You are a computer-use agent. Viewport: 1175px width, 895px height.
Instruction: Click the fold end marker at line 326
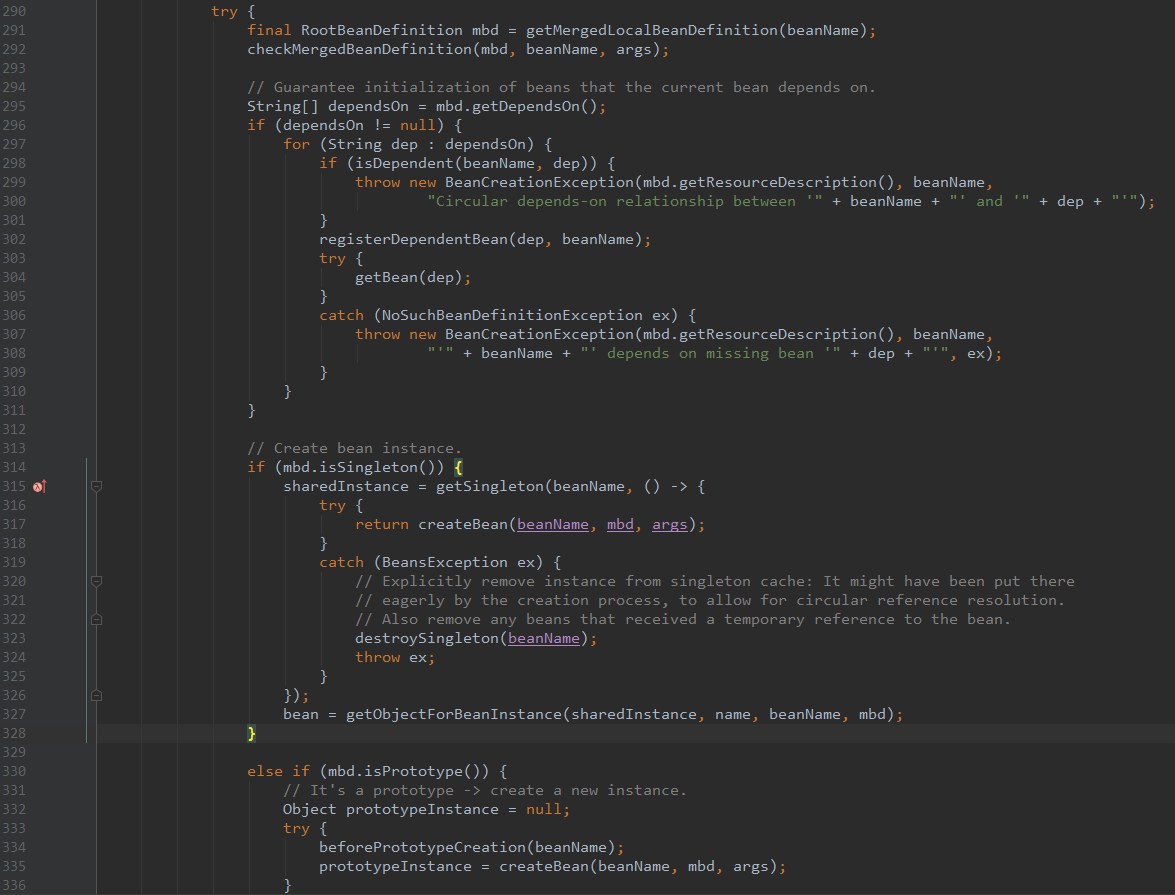tap(97, 696)
